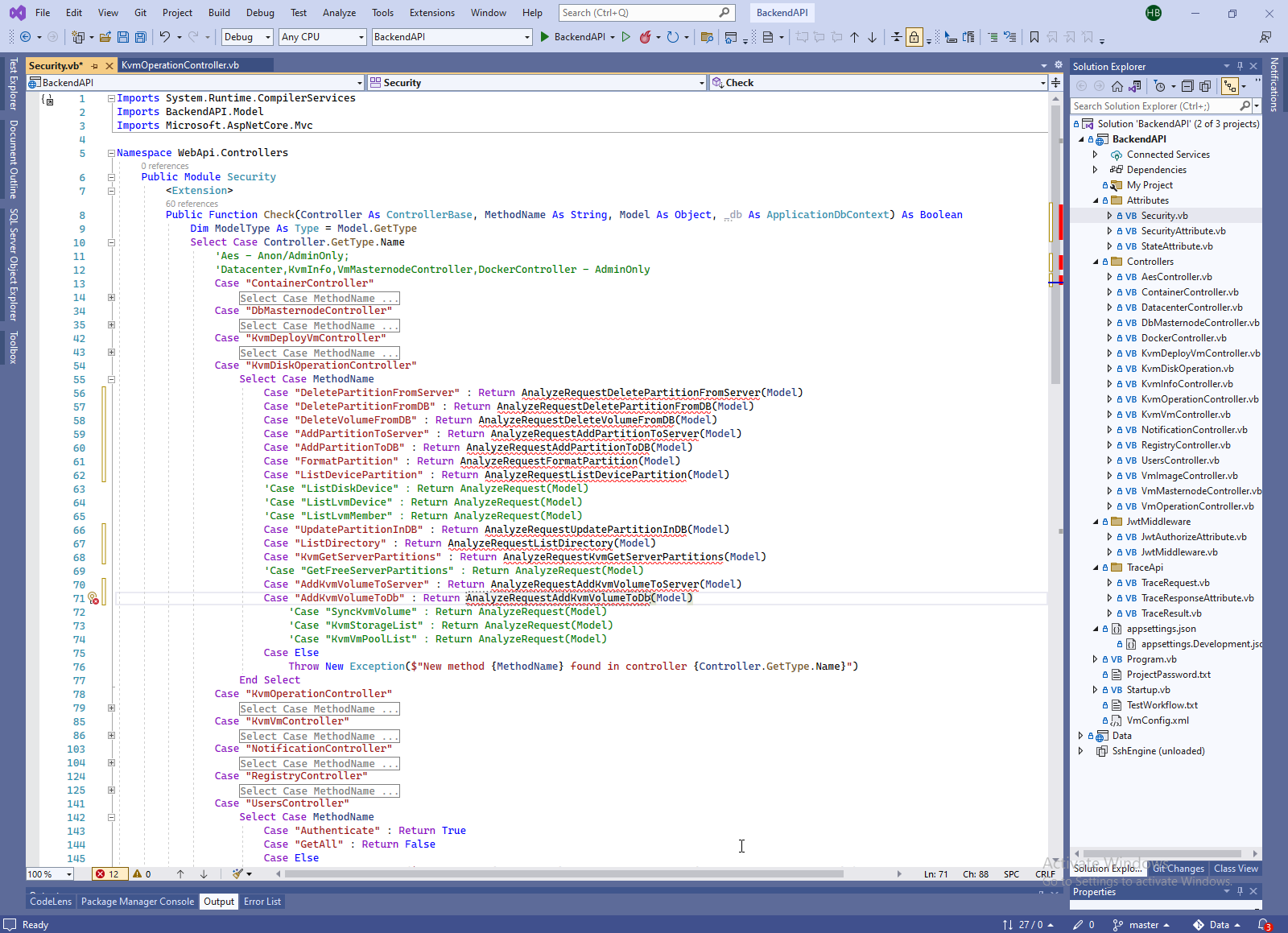Open the Build menu
The height and width of the screenshot is (933, 1288).
tap(219, 13)
